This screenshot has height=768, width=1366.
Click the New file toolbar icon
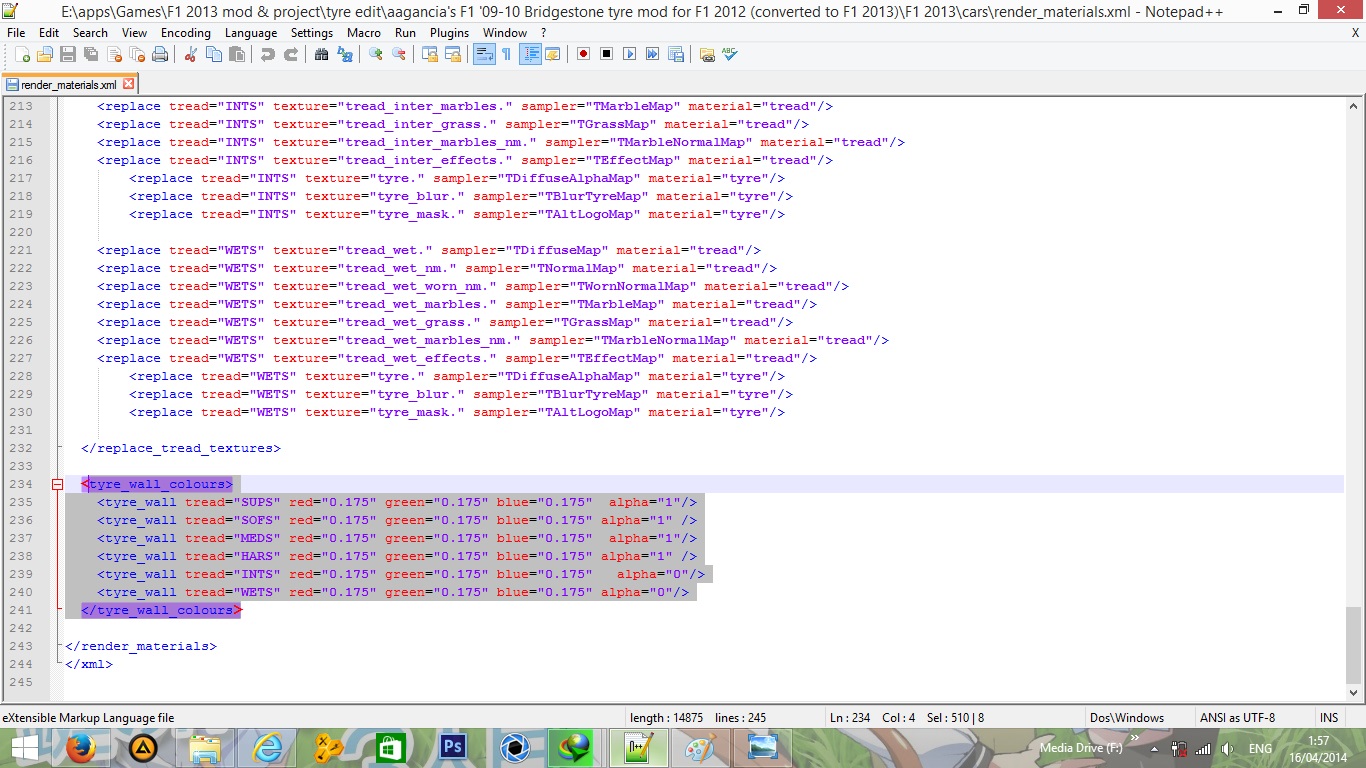click(x=22, y=54)
